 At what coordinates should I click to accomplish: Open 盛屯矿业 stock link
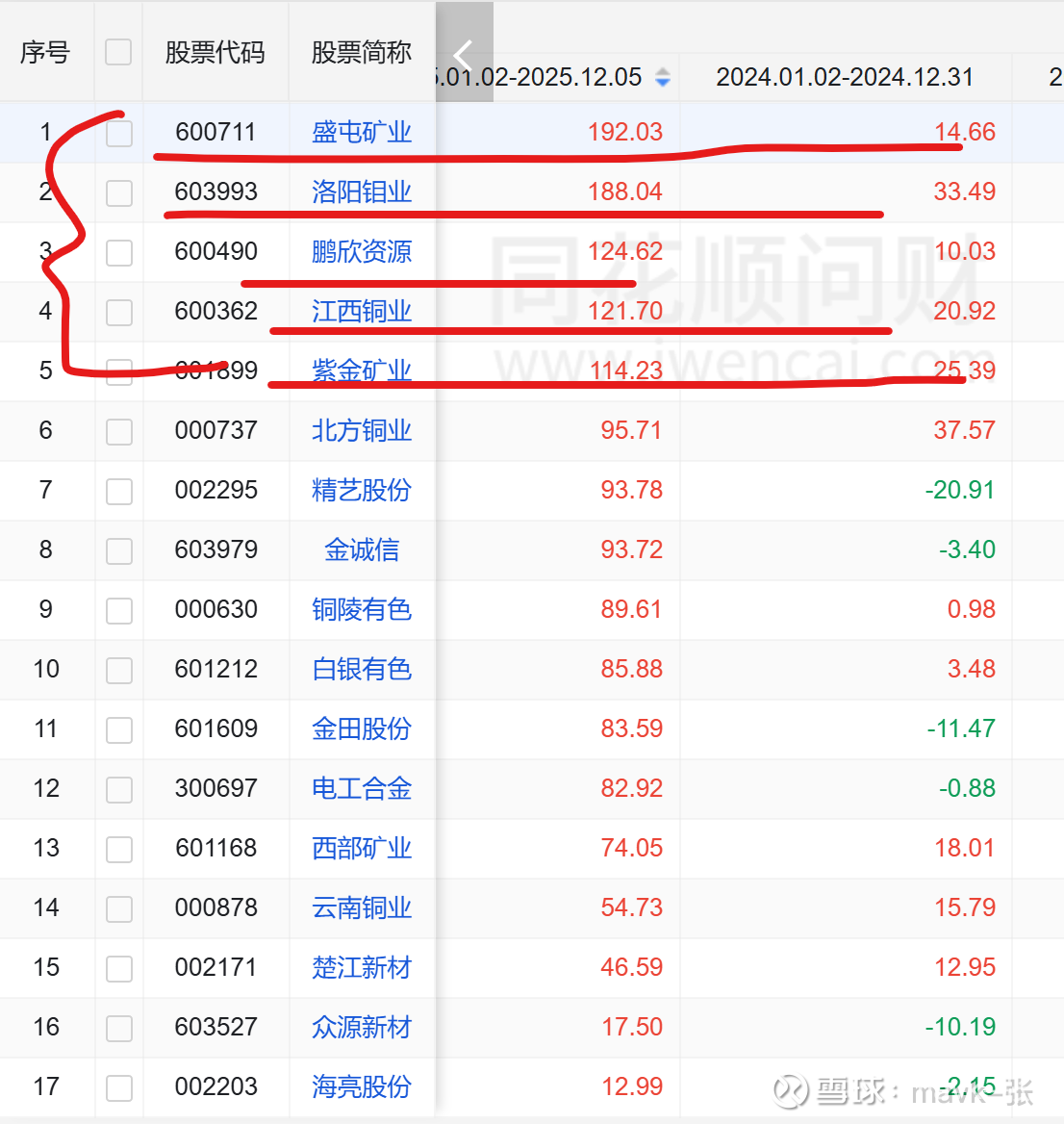point(362,132)
